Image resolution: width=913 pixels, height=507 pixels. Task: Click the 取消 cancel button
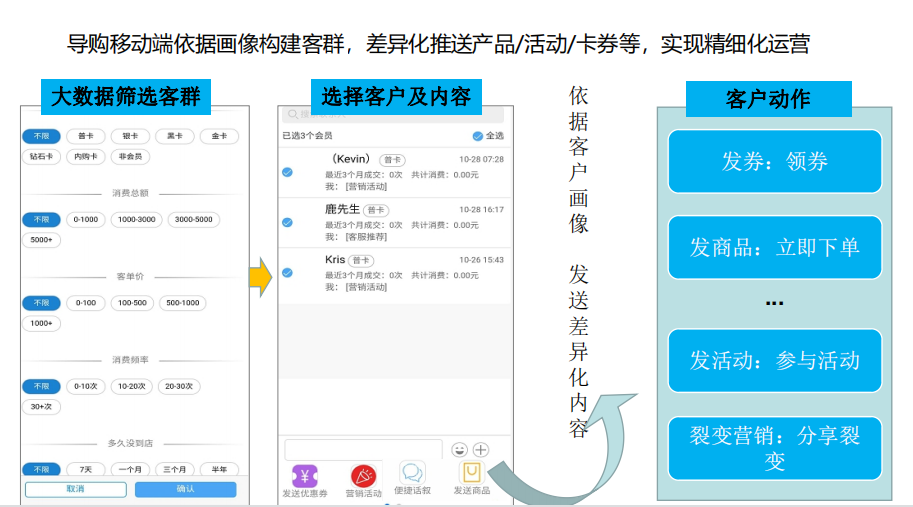pyautogui.click(x=76, y=489)
